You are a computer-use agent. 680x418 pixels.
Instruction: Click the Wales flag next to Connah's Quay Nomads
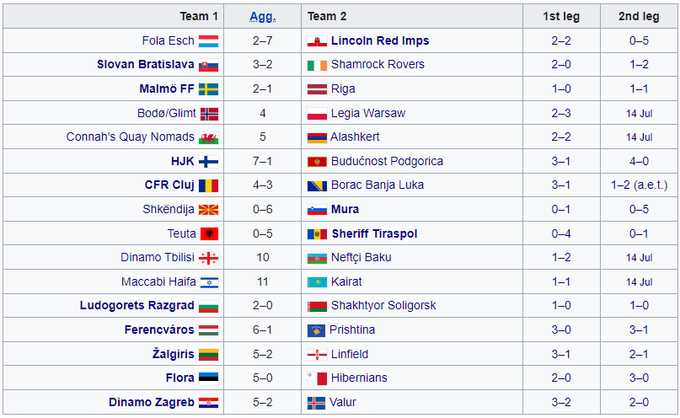point(209,137)
